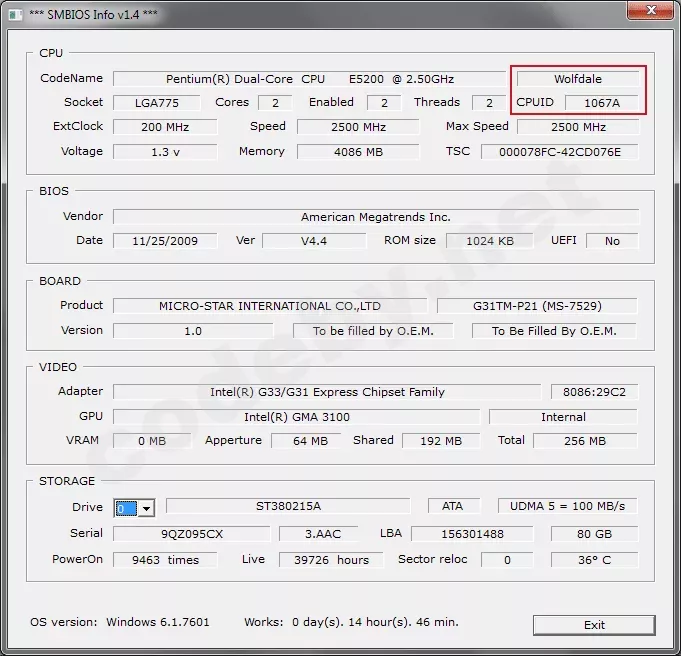This screenshot has width=681, height=656.
Task: Select the G31TM-P21 (MS-7529) model field
Action: pos(537,306)
